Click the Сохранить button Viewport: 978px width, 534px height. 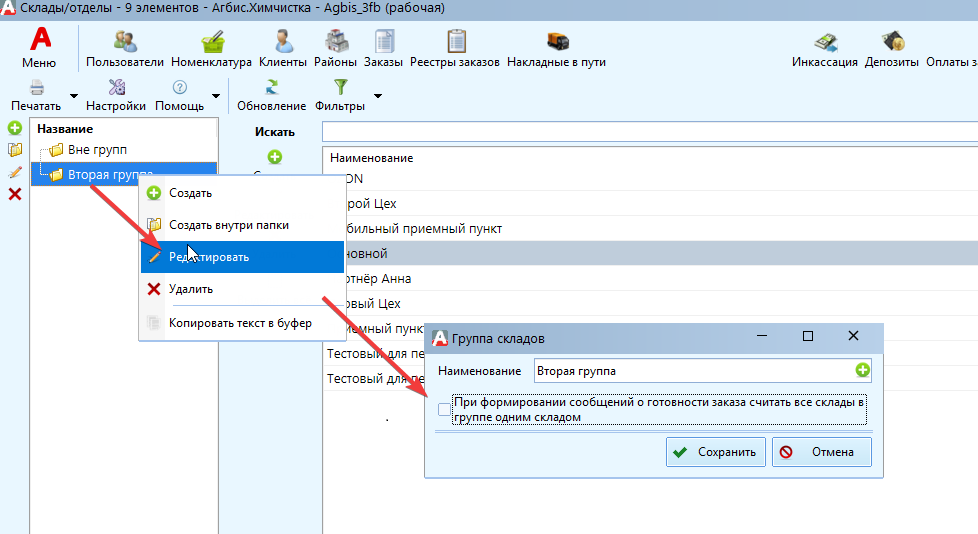coord(716,452)
